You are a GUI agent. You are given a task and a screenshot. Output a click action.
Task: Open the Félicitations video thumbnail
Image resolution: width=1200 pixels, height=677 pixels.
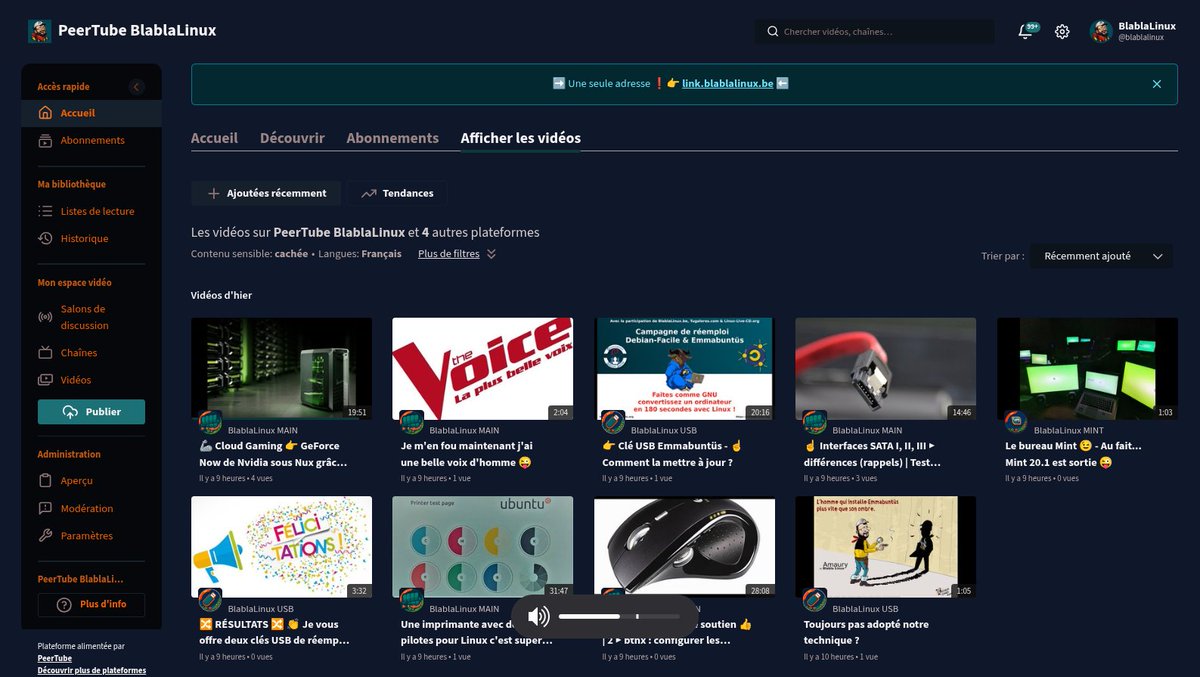281,547
